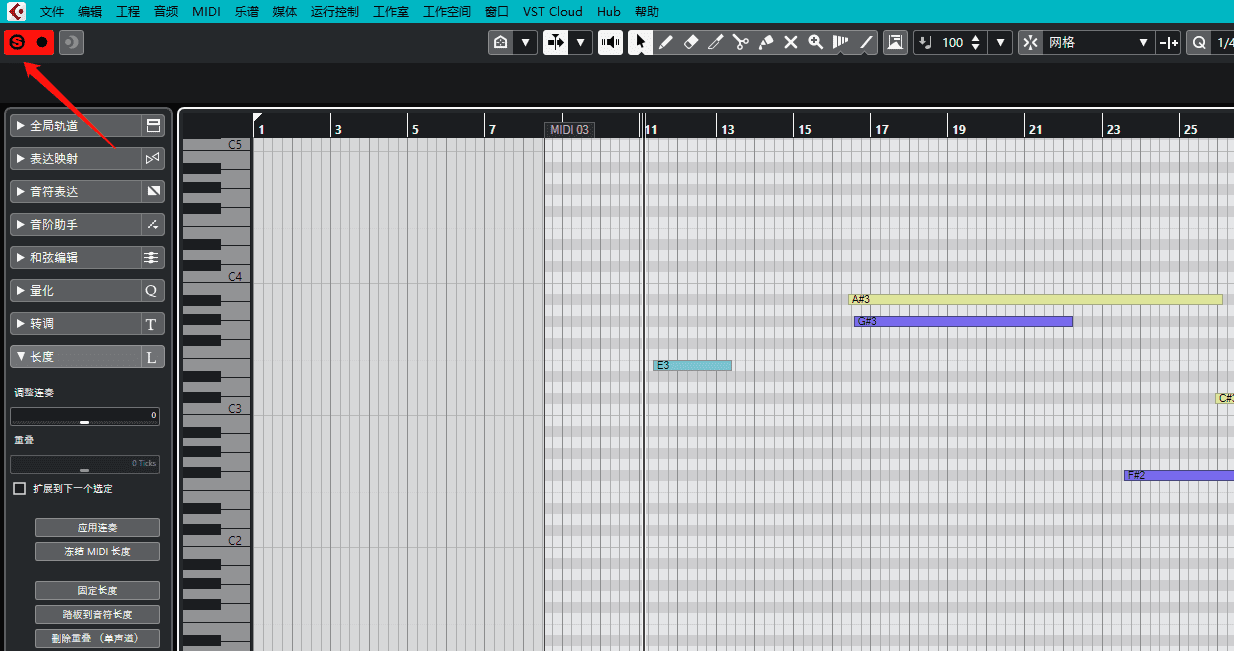Toggle Solo Editor button

17,42
